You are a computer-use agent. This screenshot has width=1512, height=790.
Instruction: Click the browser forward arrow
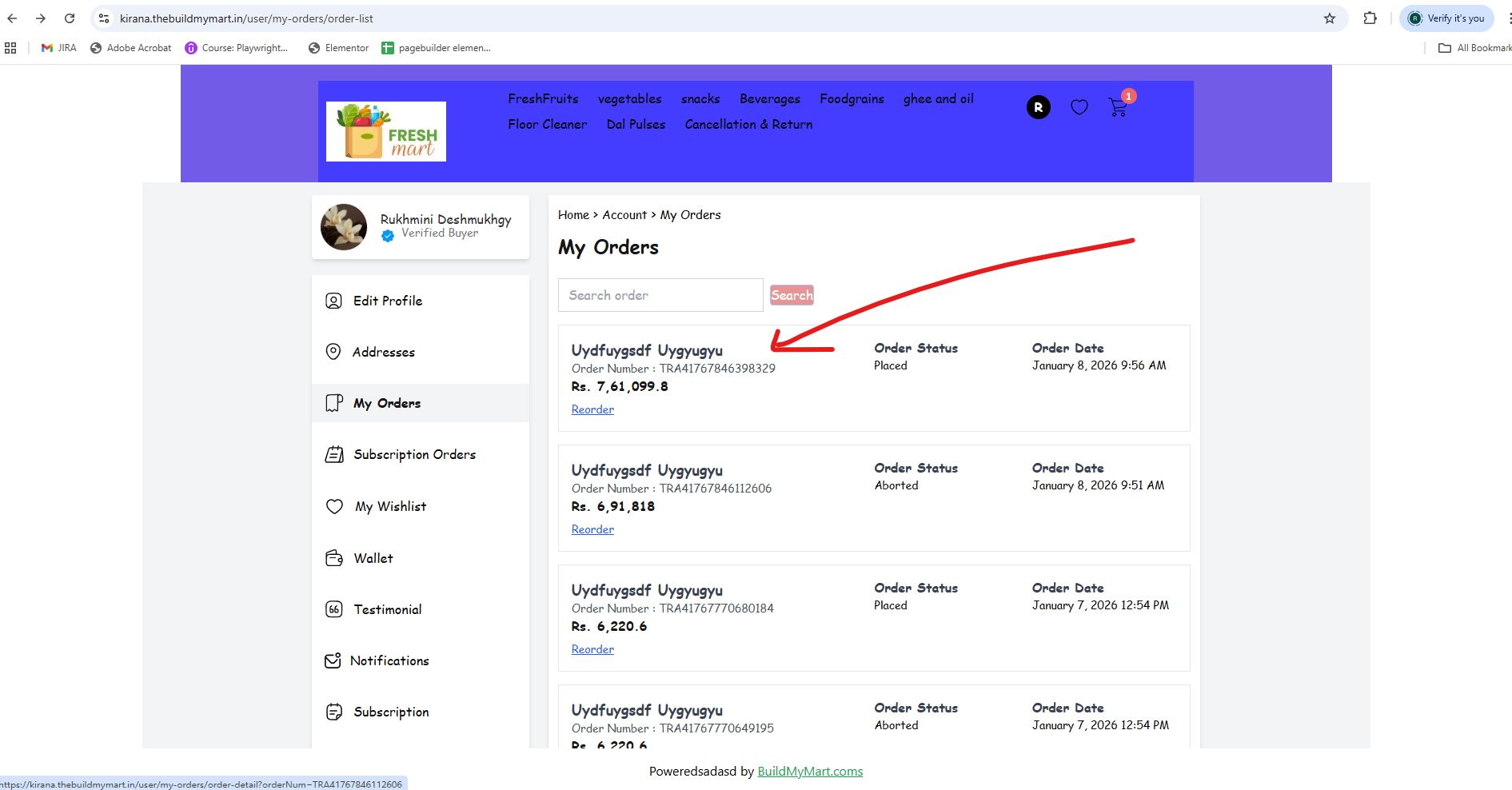tap(41, 18)
